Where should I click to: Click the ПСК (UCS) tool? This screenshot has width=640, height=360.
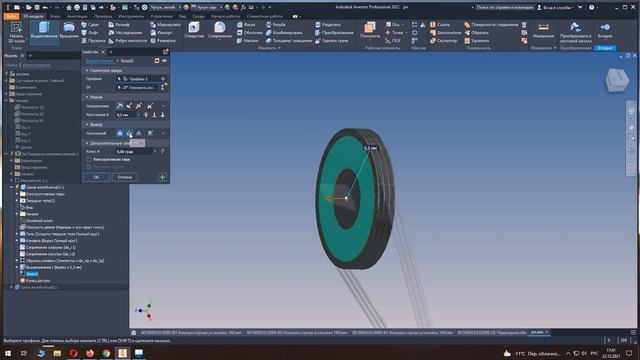[393, 40]
